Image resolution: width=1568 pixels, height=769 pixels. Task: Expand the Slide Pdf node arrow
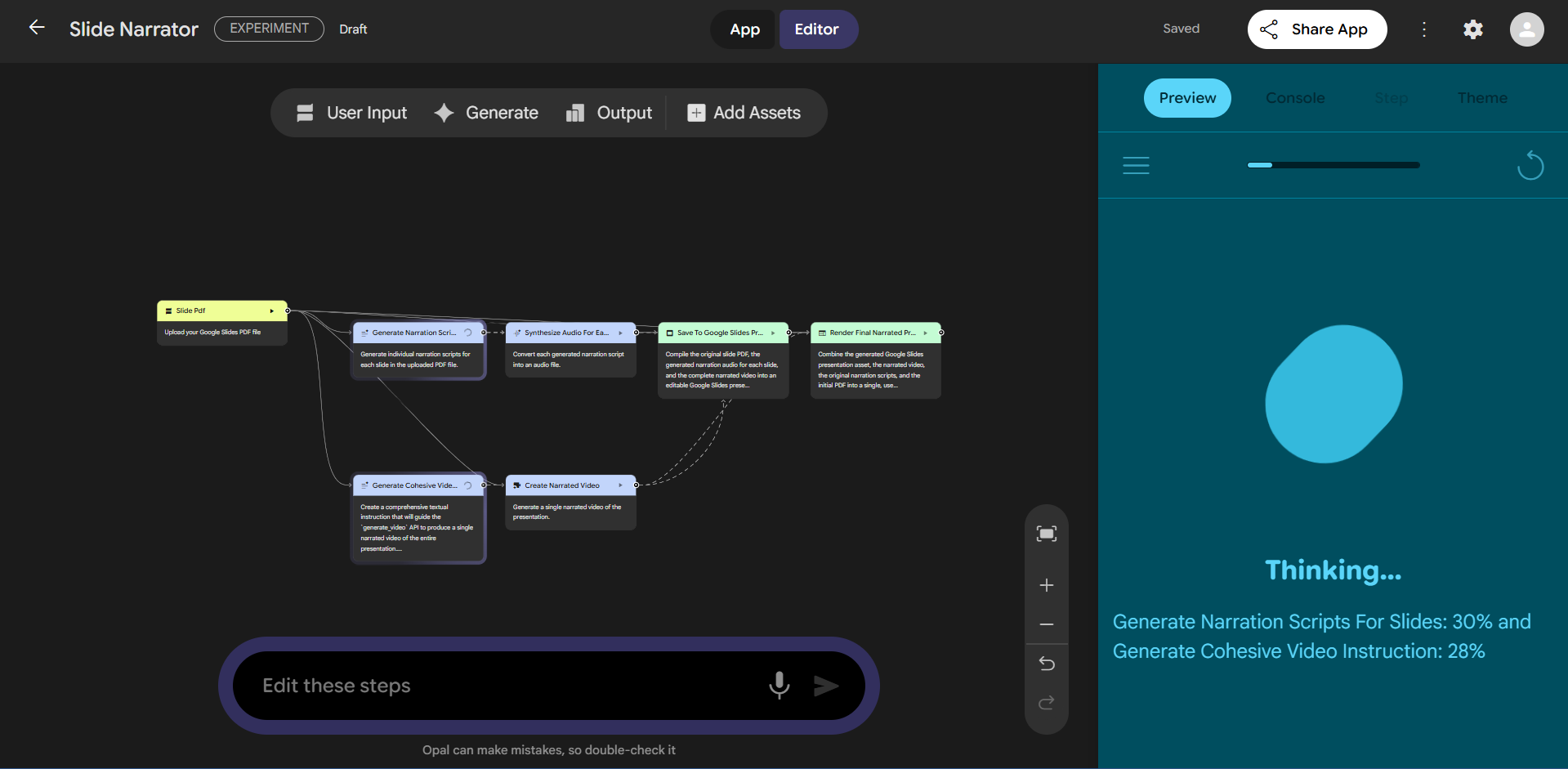(272, 311)
